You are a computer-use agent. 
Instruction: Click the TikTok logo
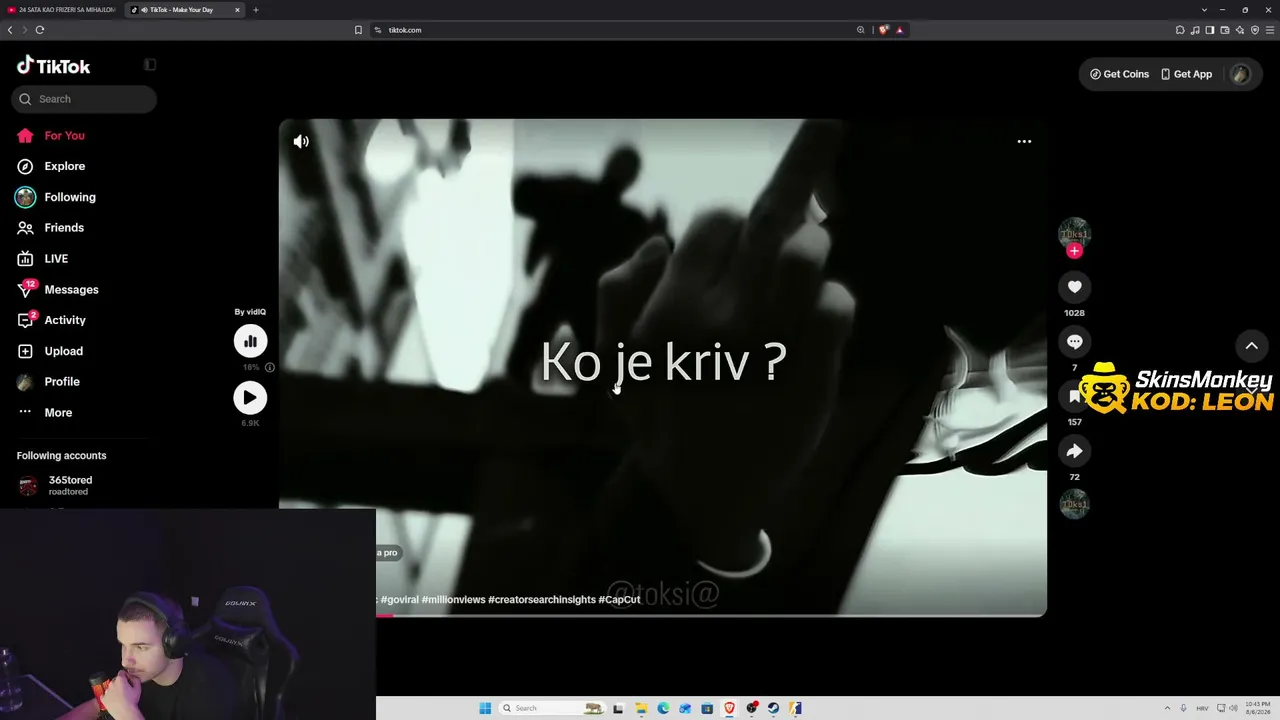pos(53,66)
